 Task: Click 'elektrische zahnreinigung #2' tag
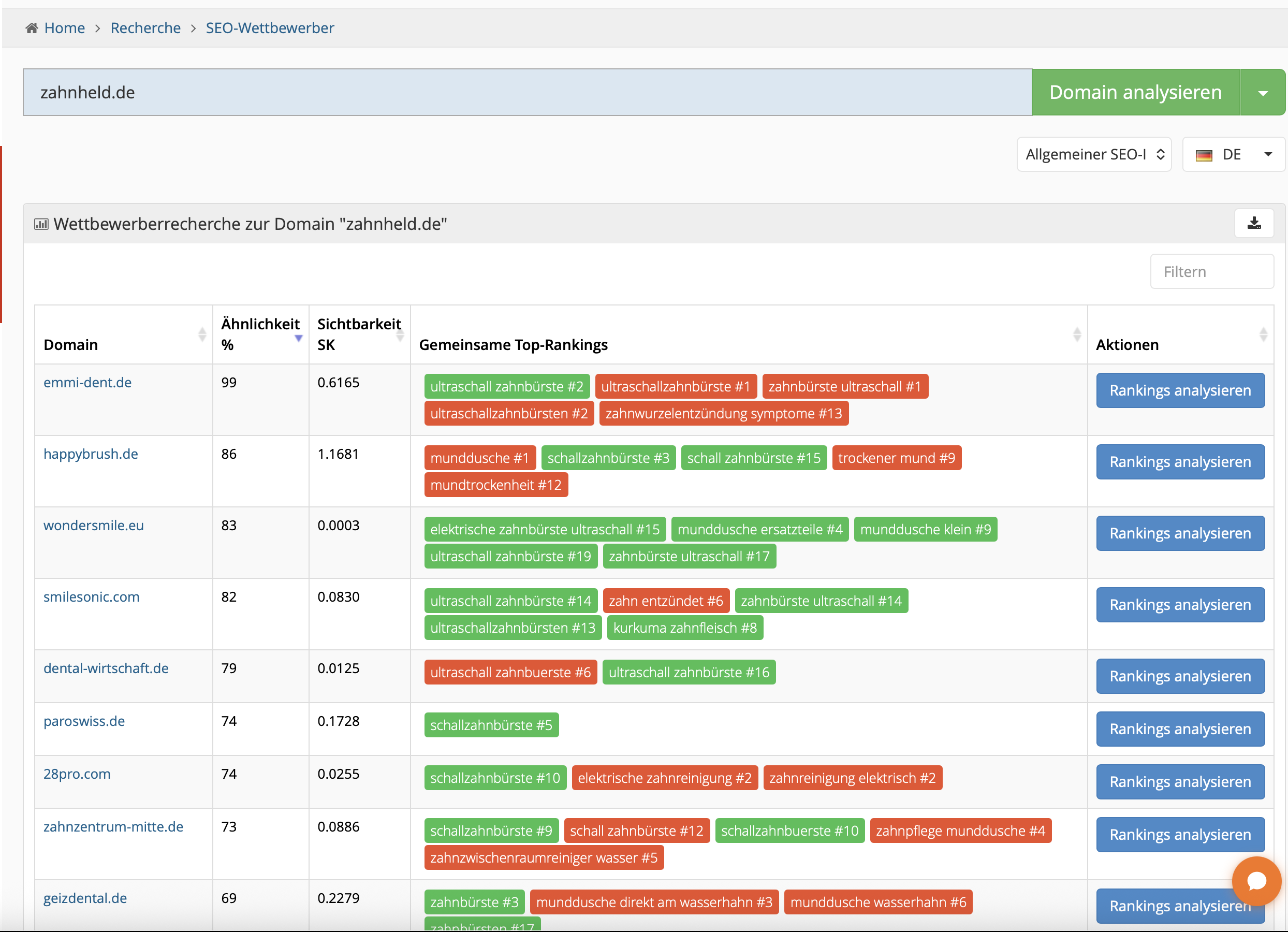[x=665, y=779]
